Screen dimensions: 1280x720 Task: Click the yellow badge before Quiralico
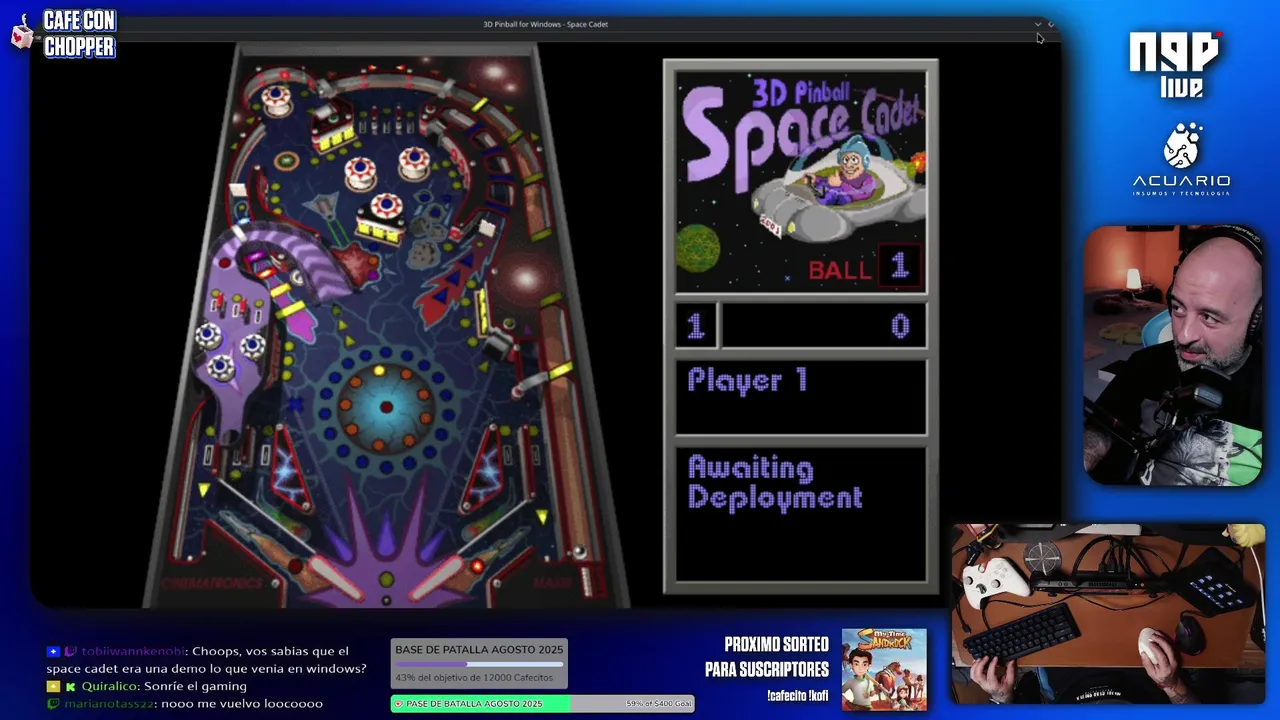click(53, 686)
